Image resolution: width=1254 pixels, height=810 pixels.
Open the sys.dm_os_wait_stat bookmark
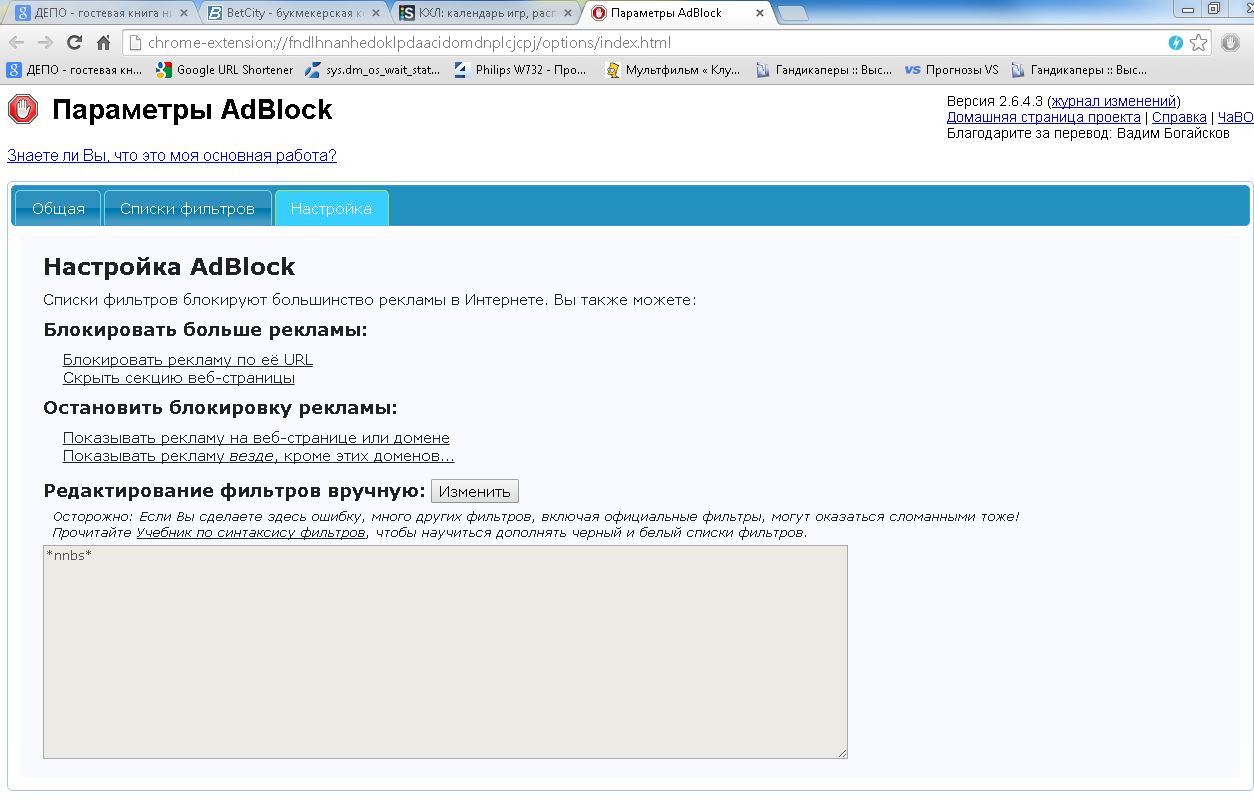click(x=373, y=70)
